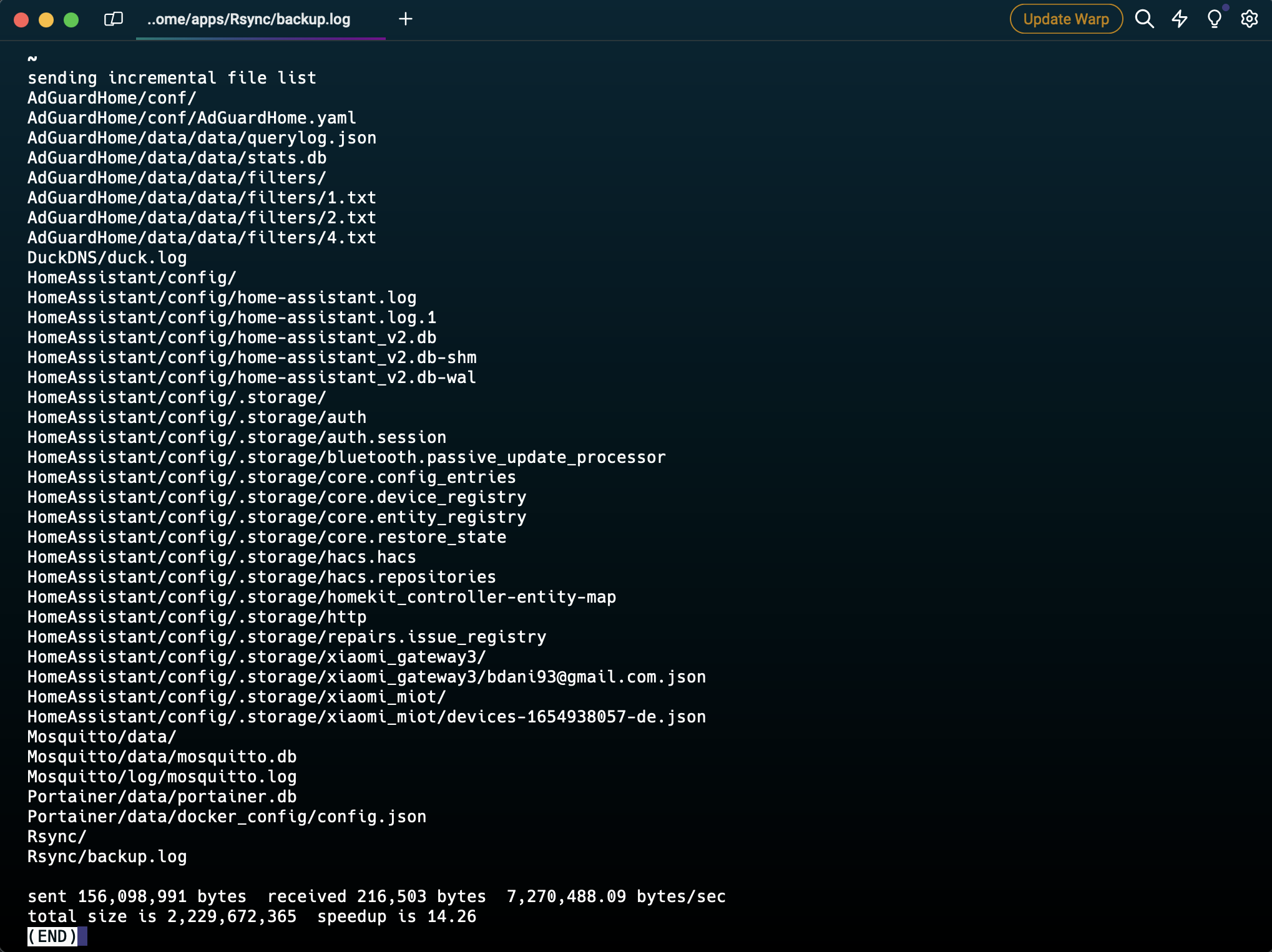Click 'AdGuardHome/data/data/filters/1.txt' line

(202, 198)
